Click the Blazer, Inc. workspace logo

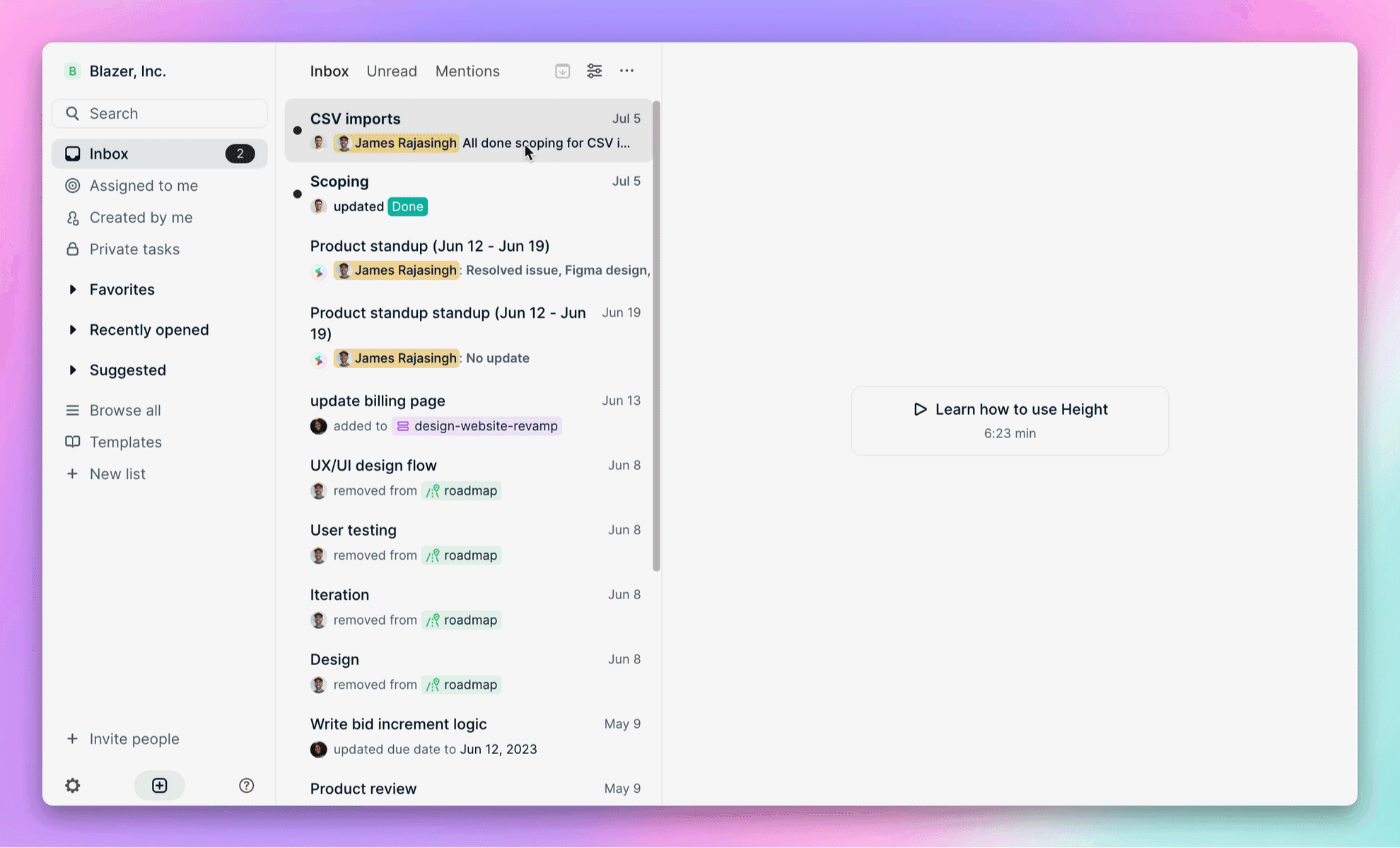click(x=72, y=71)
